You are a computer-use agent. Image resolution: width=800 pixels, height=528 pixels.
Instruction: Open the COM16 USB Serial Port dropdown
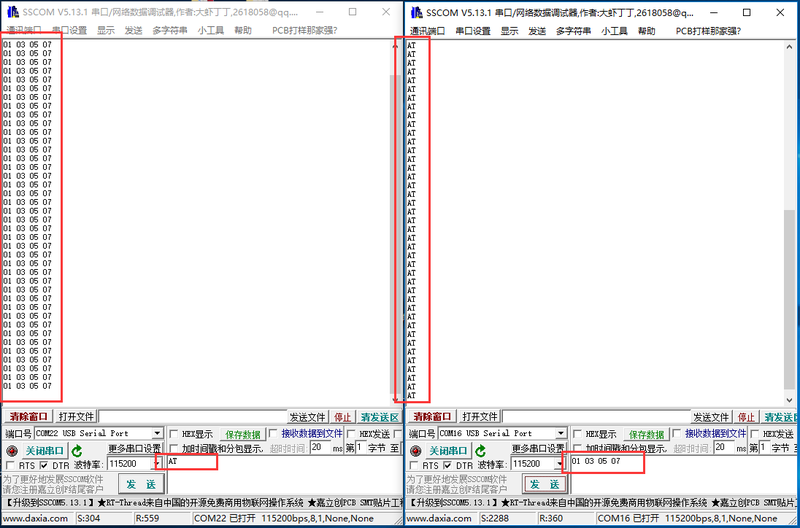[x=561, y=434]
